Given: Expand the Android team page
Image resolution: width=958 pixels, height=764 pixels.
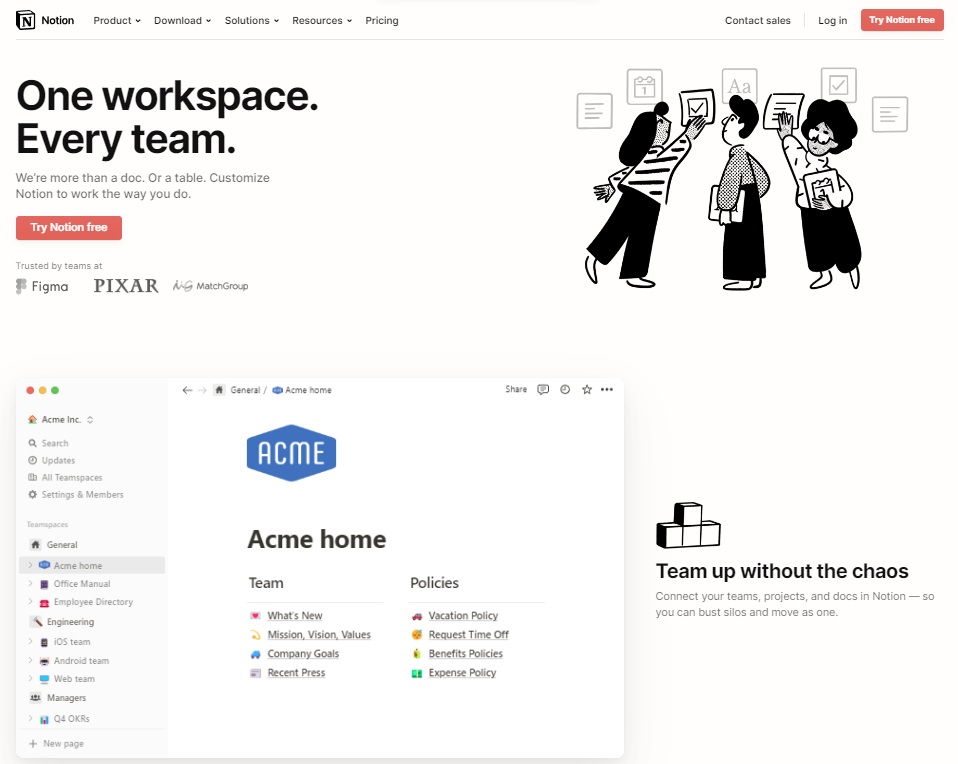Looking at the screenshot, I should [x=31, y=661].
